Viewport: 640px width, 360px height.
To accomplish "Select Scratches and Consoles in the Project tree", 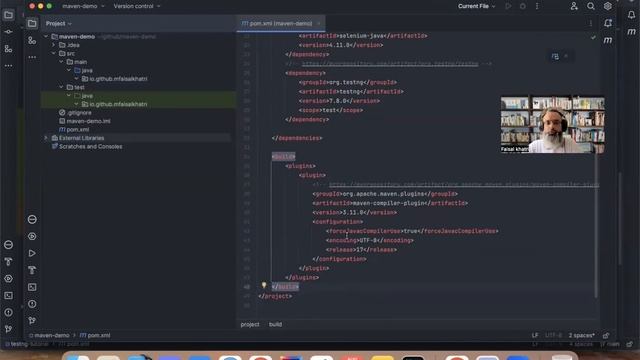I will pos(90,147).
